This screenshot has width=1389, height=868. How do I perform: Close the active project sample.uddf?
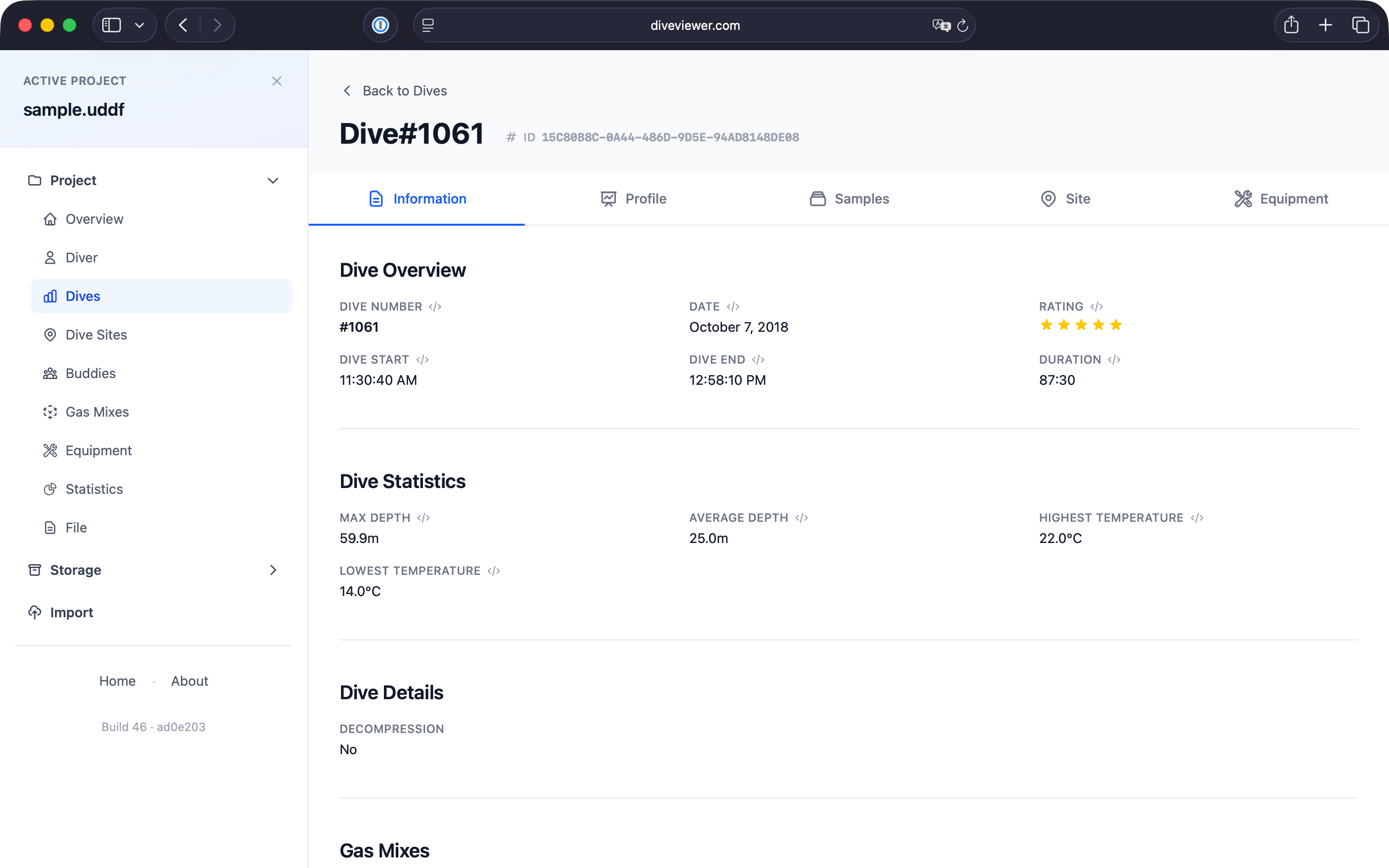coord(277,81)
